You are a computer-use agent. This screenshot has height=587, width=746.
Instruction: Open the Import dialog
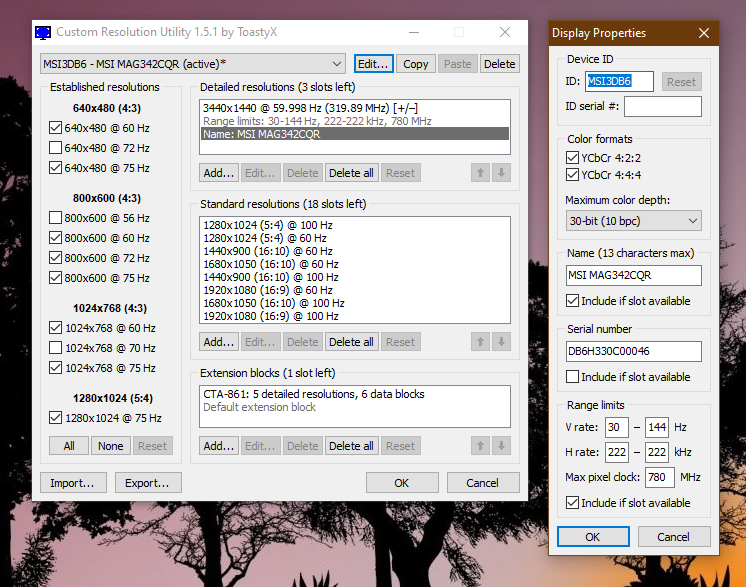pos(73,483)
